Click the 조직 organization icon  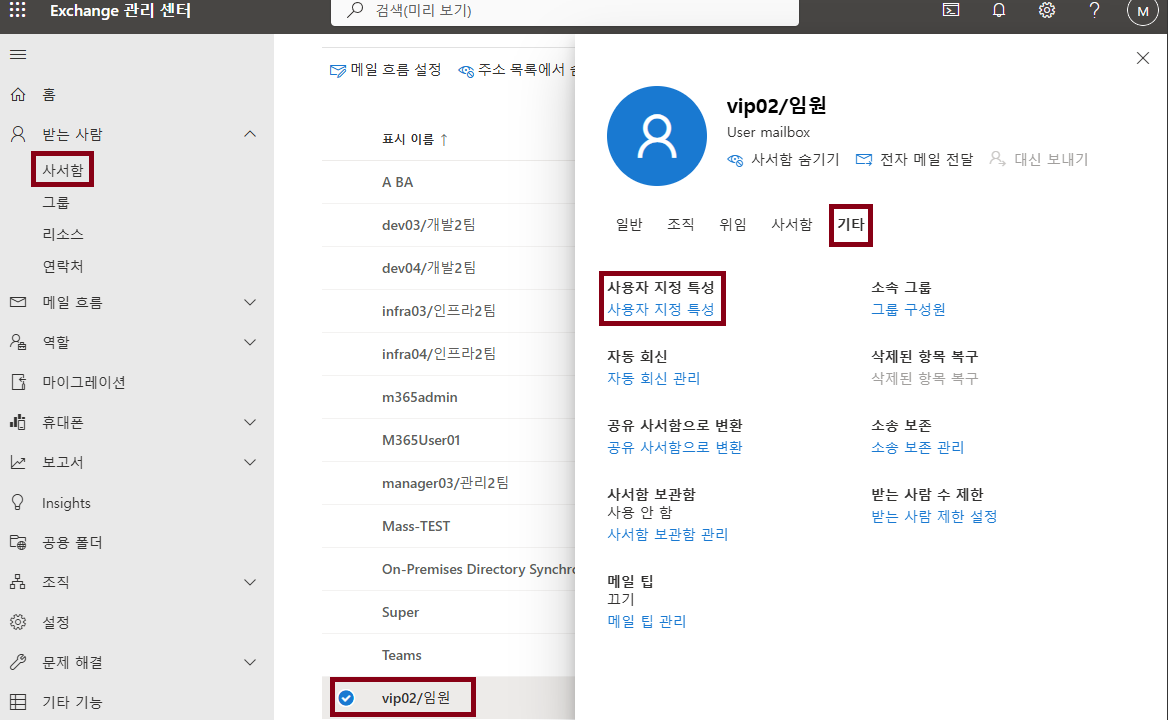tap(18, 582)
